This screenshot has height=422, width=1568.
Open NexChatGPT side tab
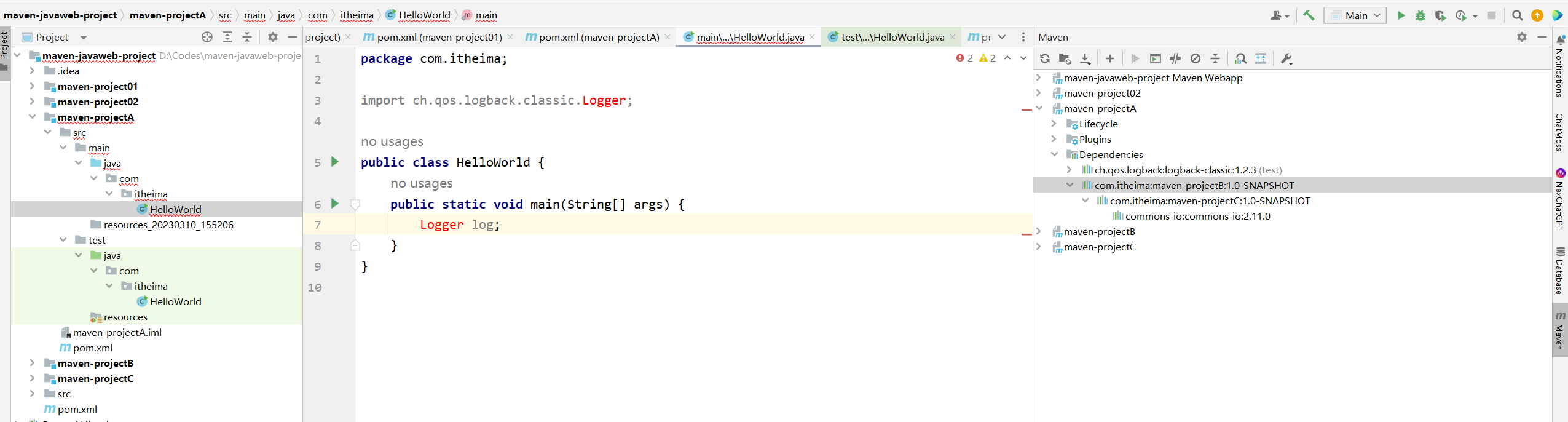(1560, 199)
